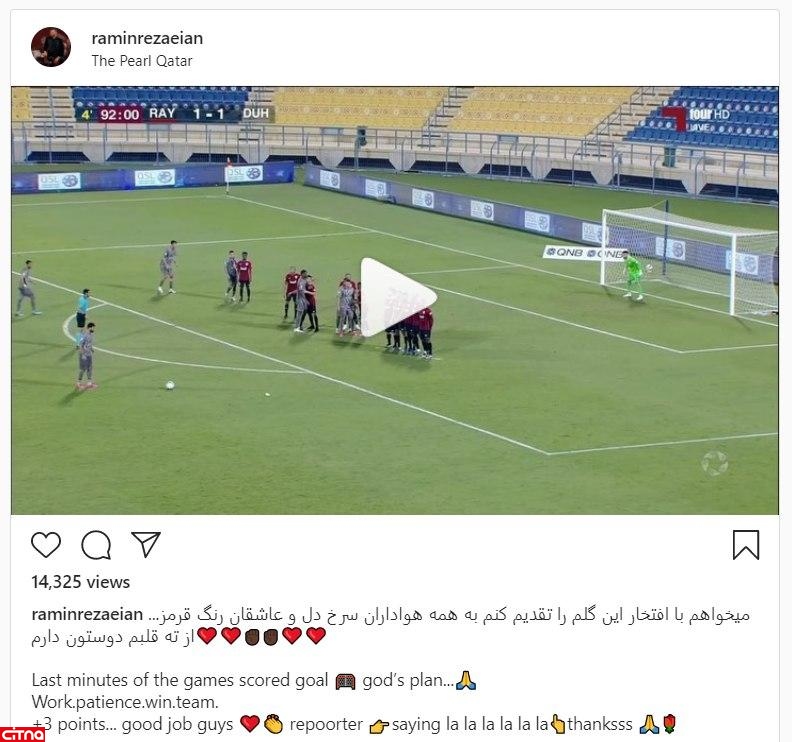Click the goalkeeper in green in the video
792x742 pixels.
coord(633,275)
